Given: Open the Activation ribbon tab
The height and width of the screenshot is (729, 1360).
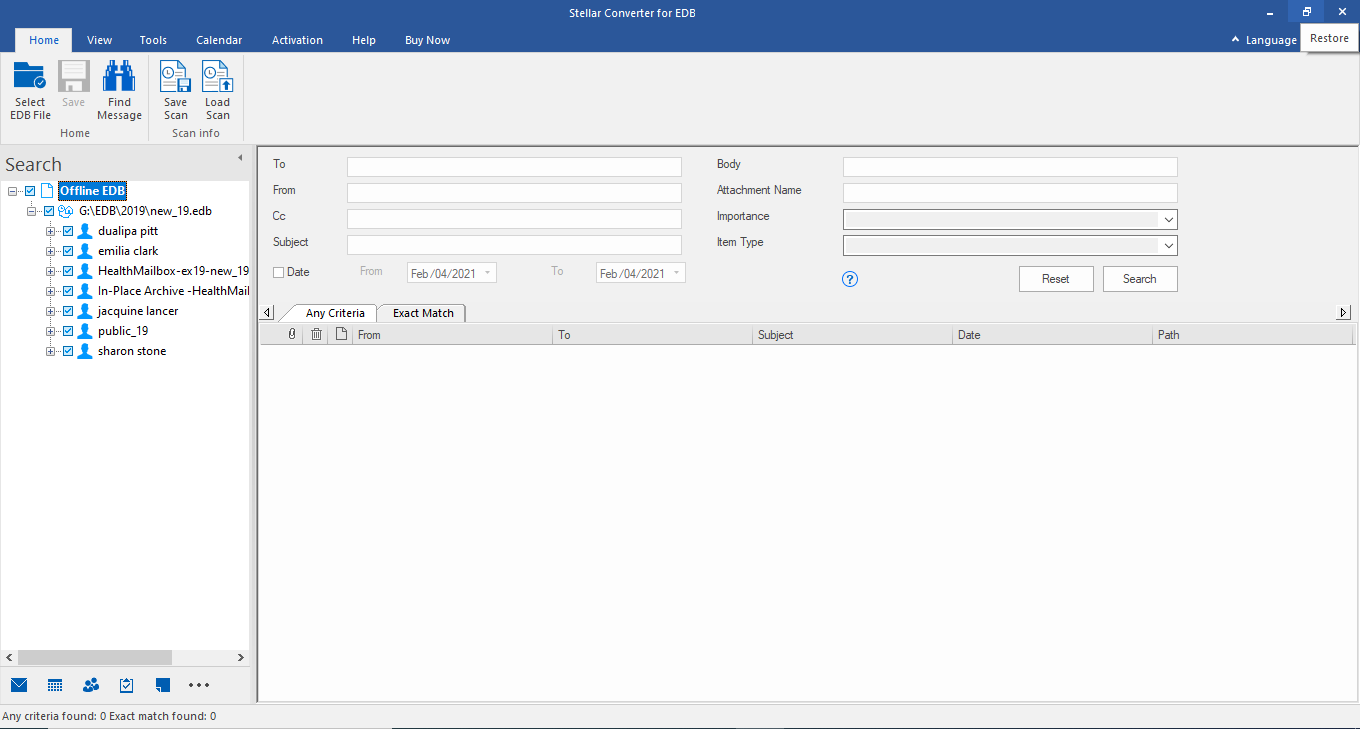Looking at the screenshot, I should point(297,40).
